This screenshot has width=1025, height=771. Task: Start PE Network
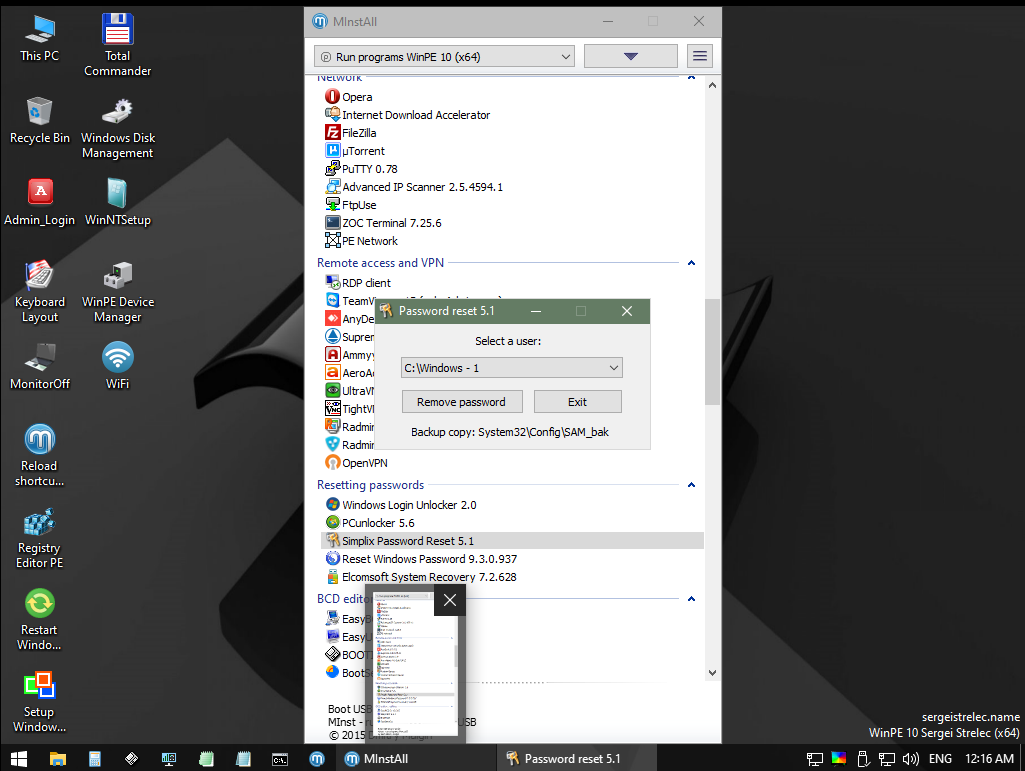[x=361, y=241]
